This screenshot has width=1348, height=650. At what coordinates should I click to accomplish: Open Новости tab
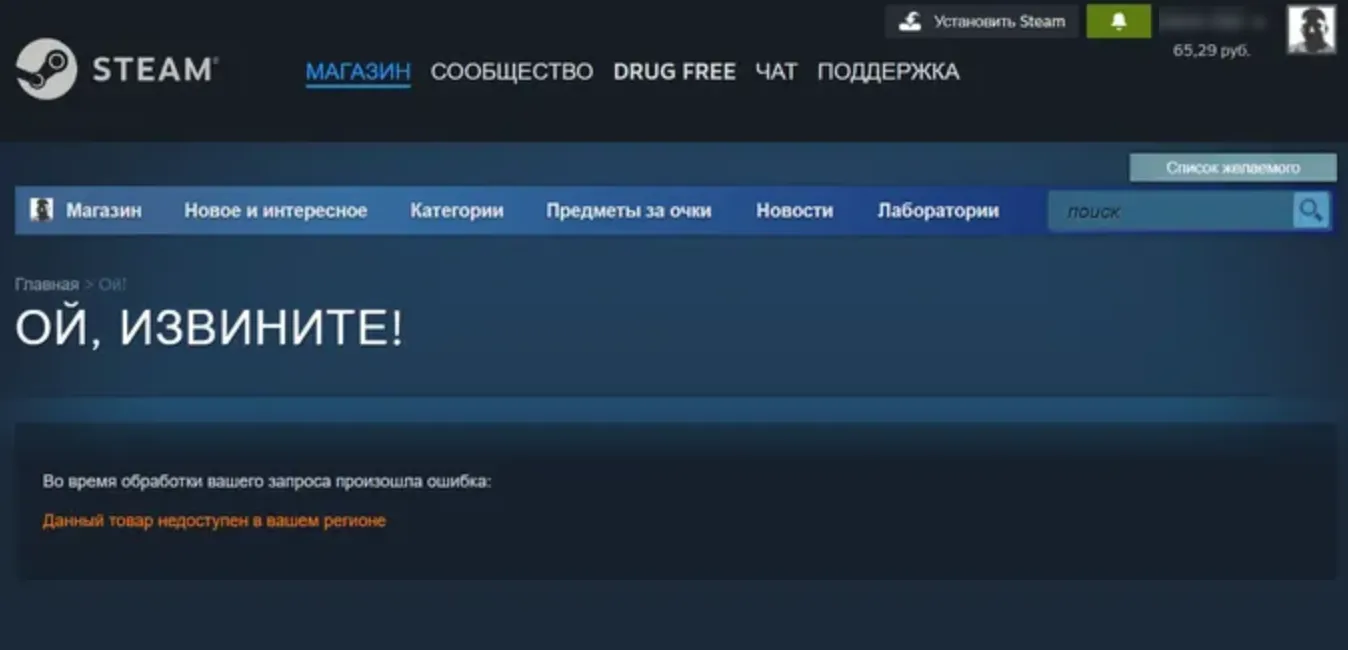pos(795,211)
